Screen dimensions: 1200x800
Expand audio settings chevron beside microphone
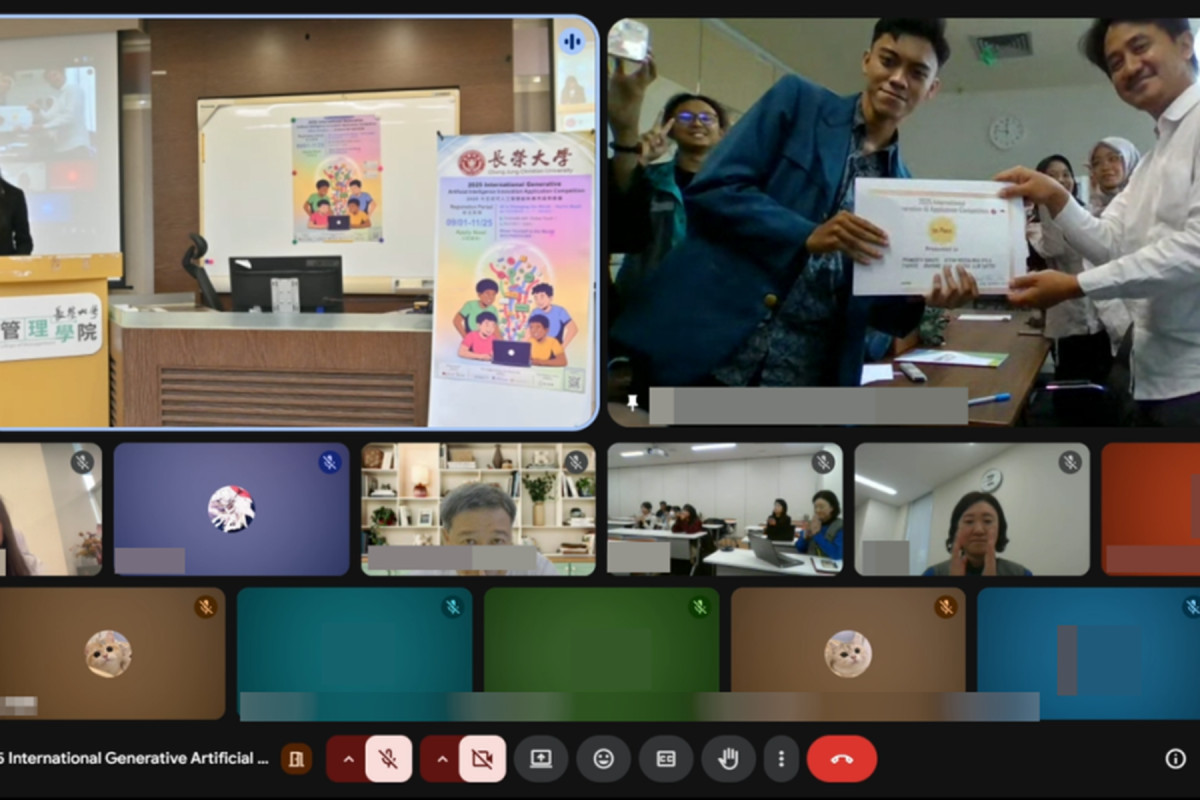coord(346,759)
